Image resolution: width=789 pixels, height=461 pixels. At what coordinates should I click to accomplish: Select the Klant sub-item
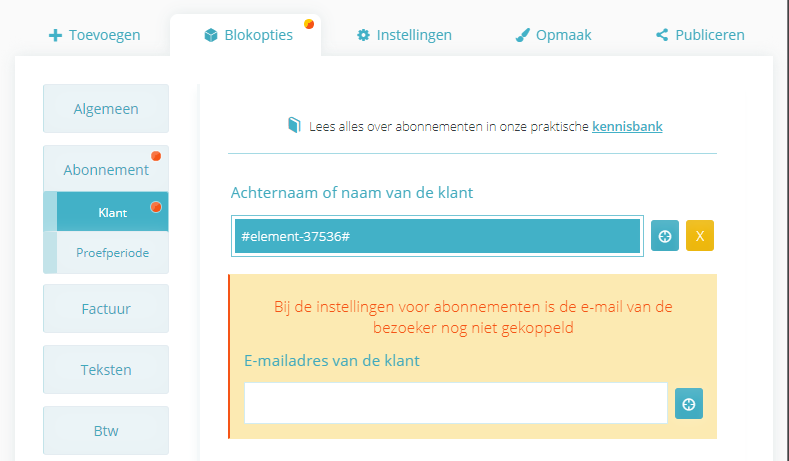[x=112, y=212]
